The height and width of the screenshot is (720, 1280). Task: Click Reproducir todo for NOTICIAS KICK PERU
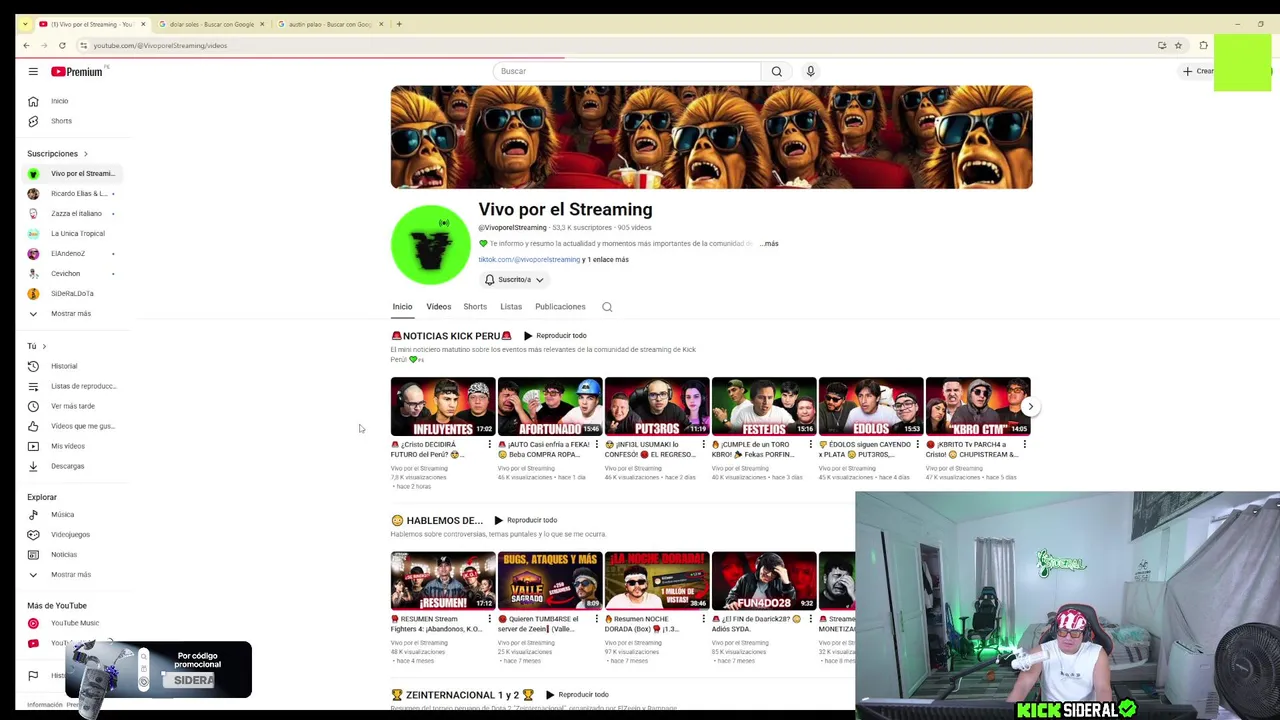click(555, 336)
